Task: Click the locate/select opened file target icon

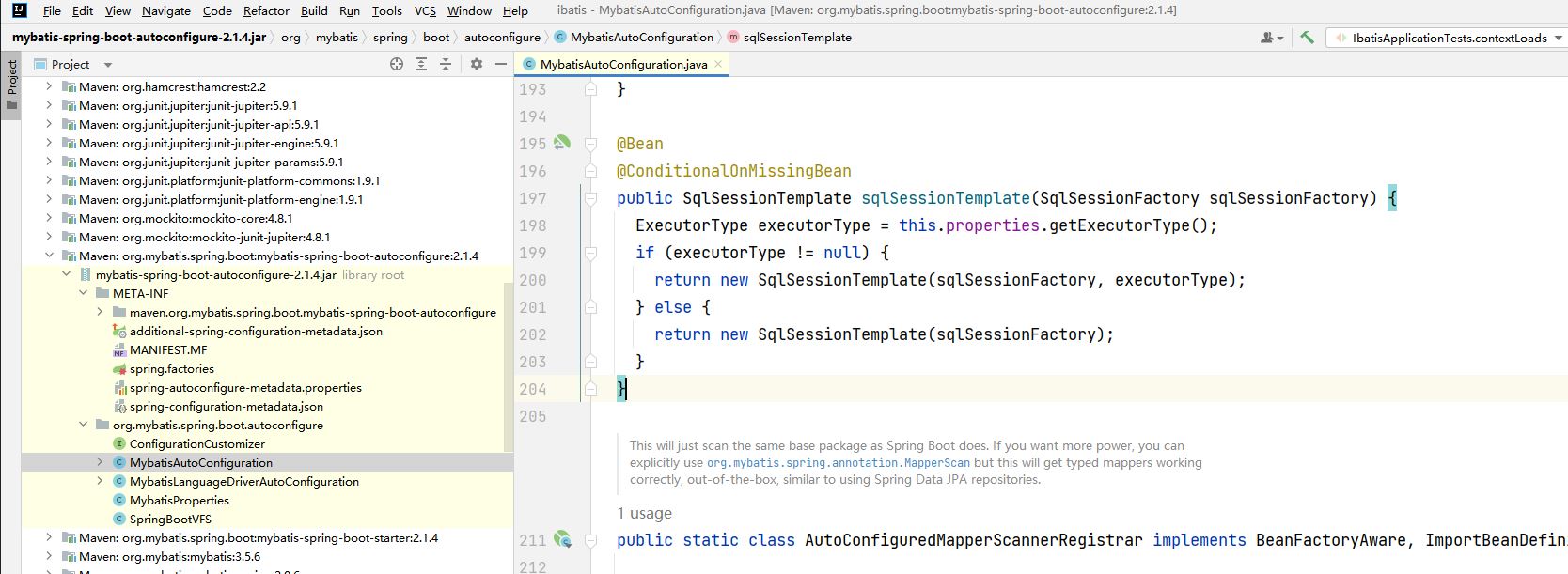Action: click(x=397, y=64)
